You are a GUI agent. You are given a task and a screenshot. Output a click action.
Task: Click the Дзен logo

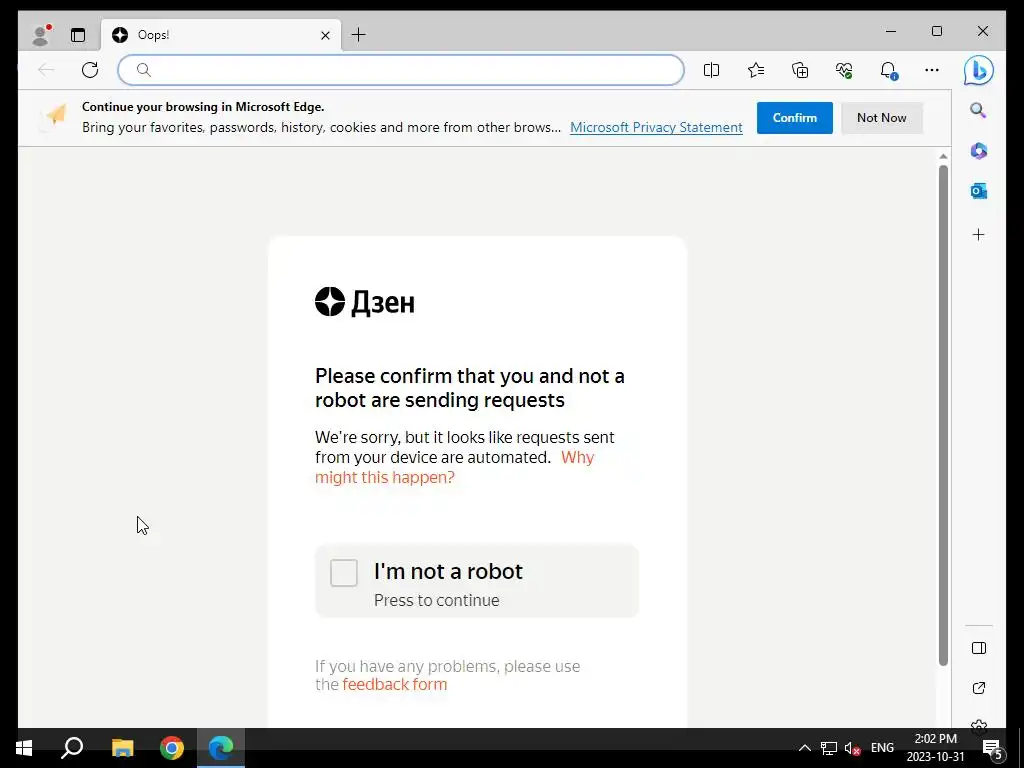click(x=364, y=302)
